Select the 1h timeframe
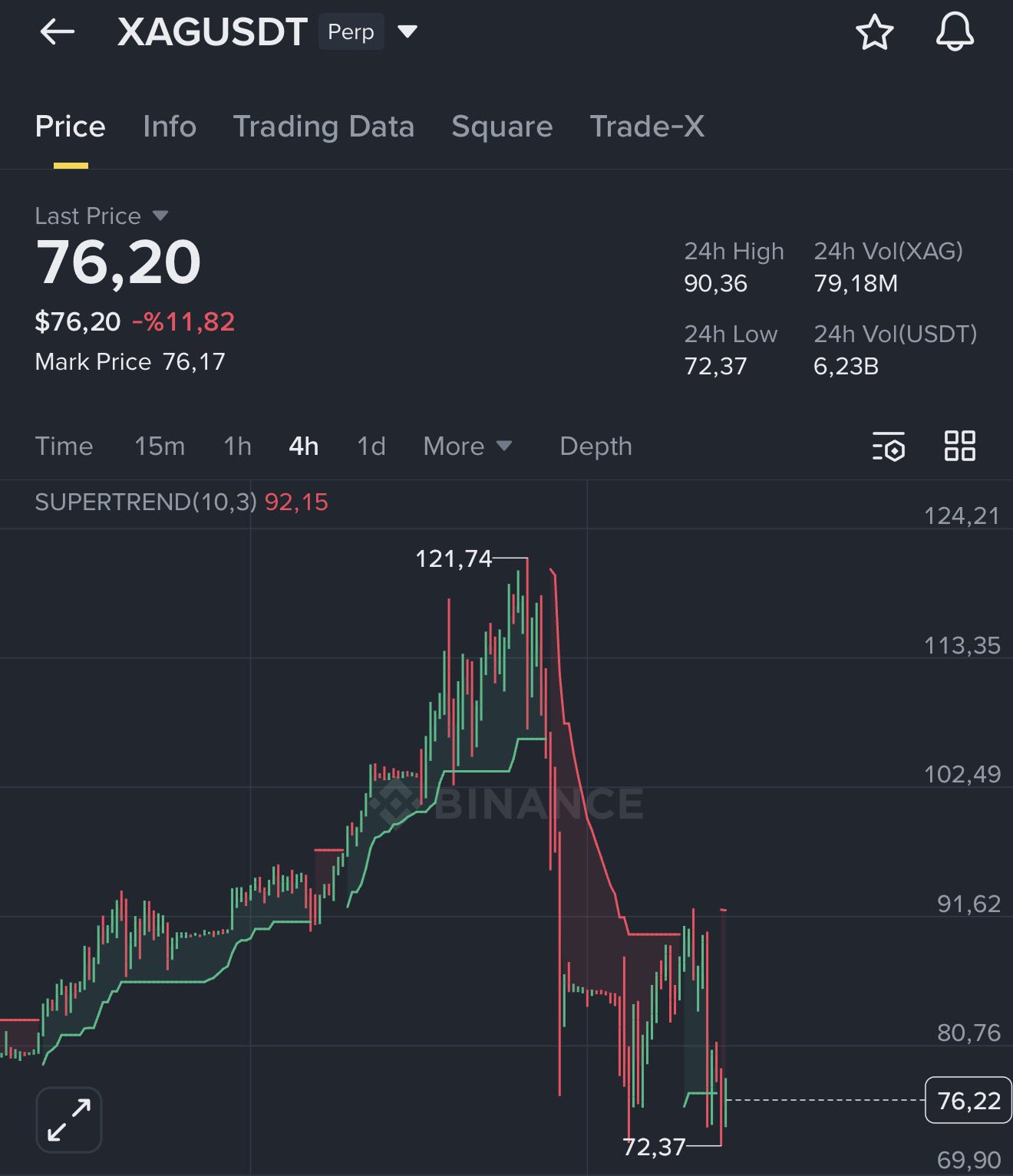Viewport: 1013px width, 1176px height. click(237, 446)
